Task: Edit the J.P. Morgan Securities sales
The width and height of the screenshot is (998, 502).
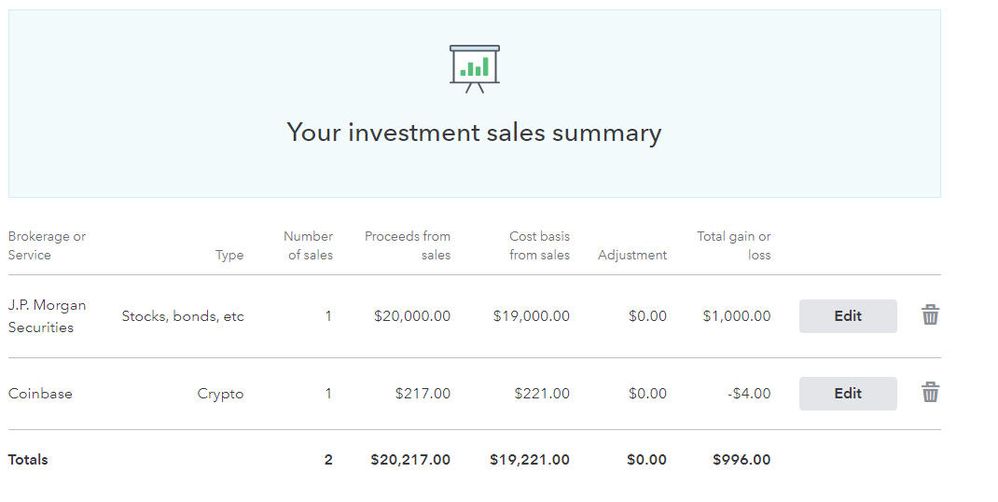Action: click(x=847, y=316)
